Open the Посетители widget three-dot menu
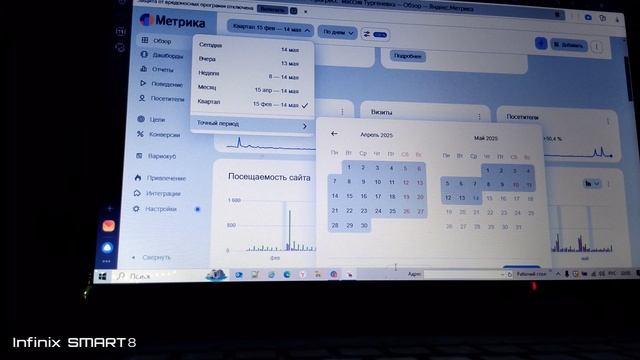Screen dimensions: 640x360 [608, 121]
